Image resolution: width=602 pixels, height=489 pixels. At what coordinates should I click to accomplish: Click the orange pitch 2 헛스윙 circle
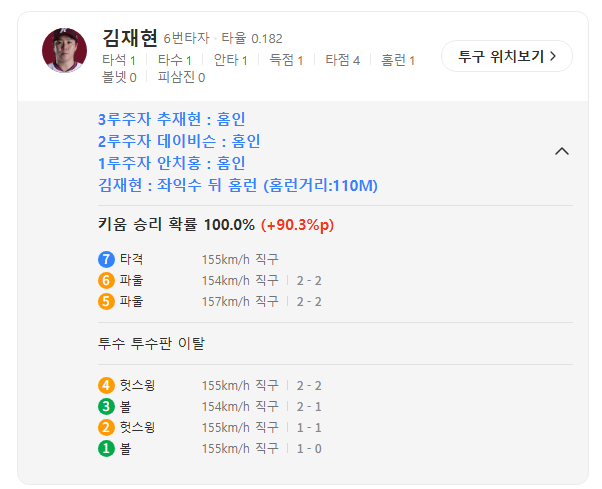106,428
